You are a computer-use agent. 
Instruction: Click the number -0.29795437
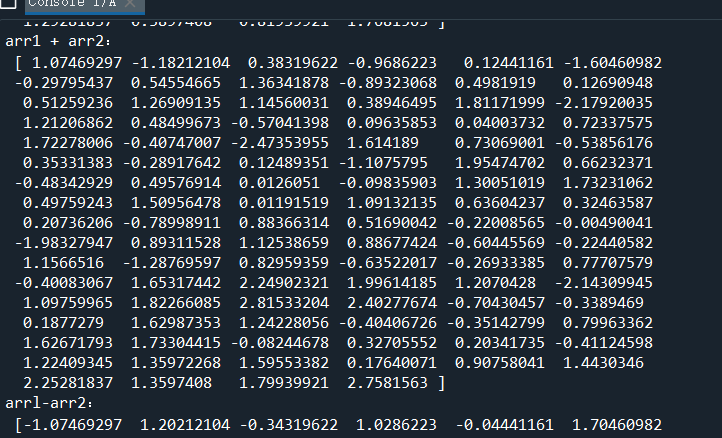pyautogui.click(x=64, y=83)
